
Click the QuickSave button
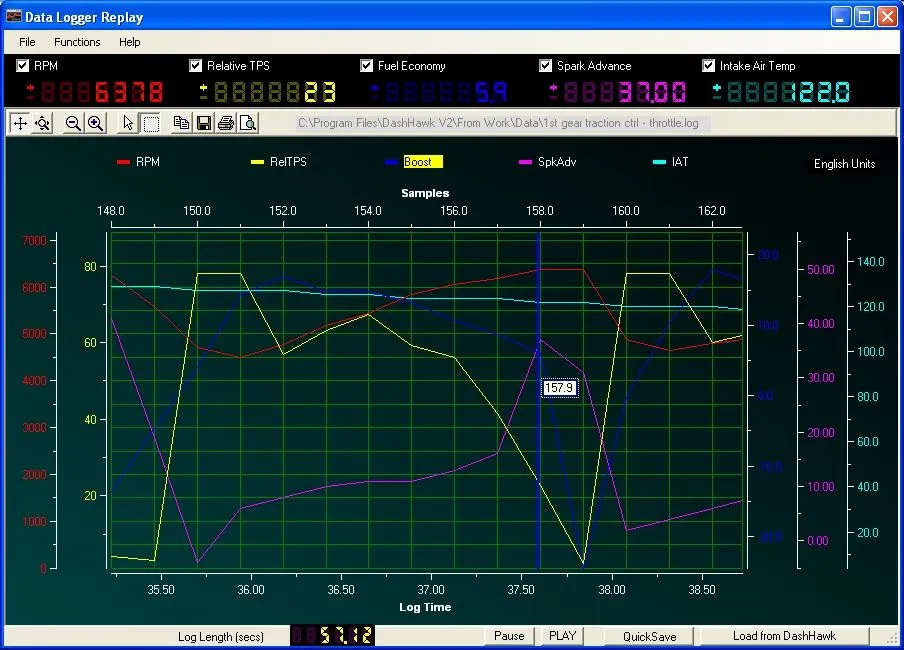649,636
